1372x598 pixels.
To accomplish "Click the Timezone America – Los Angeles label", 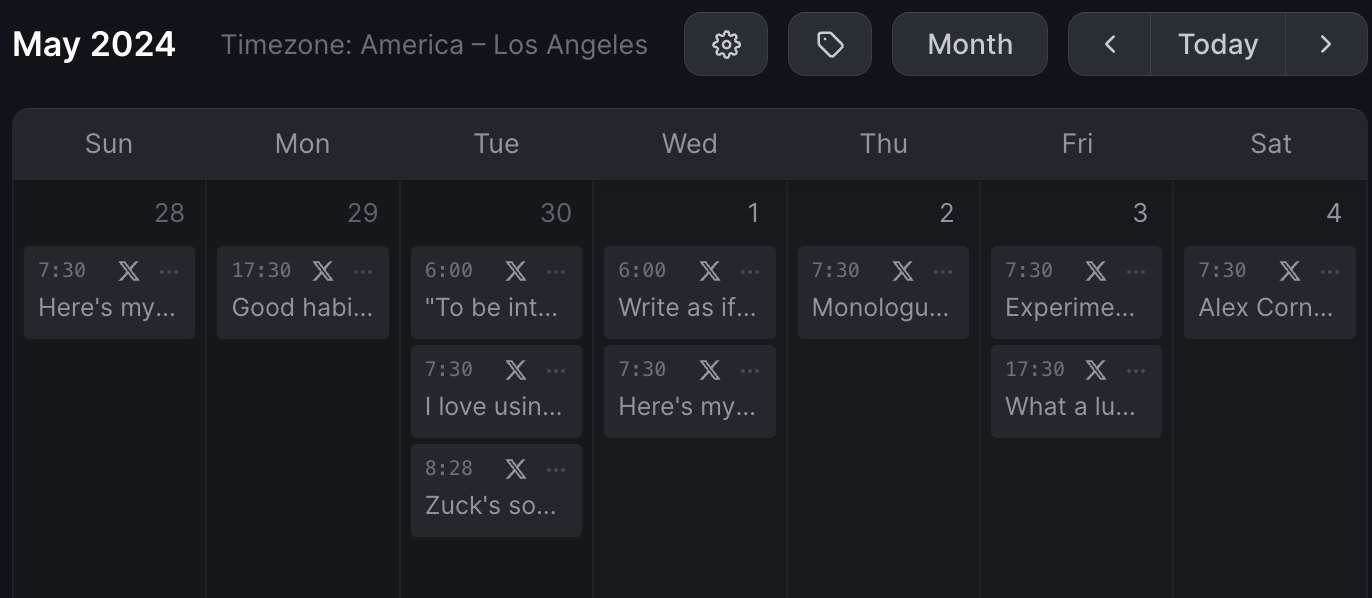I will click(434, 45).
